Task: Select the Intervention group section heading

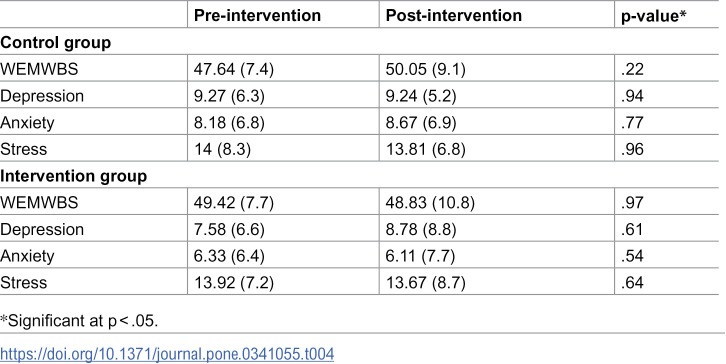Action: 74,176
